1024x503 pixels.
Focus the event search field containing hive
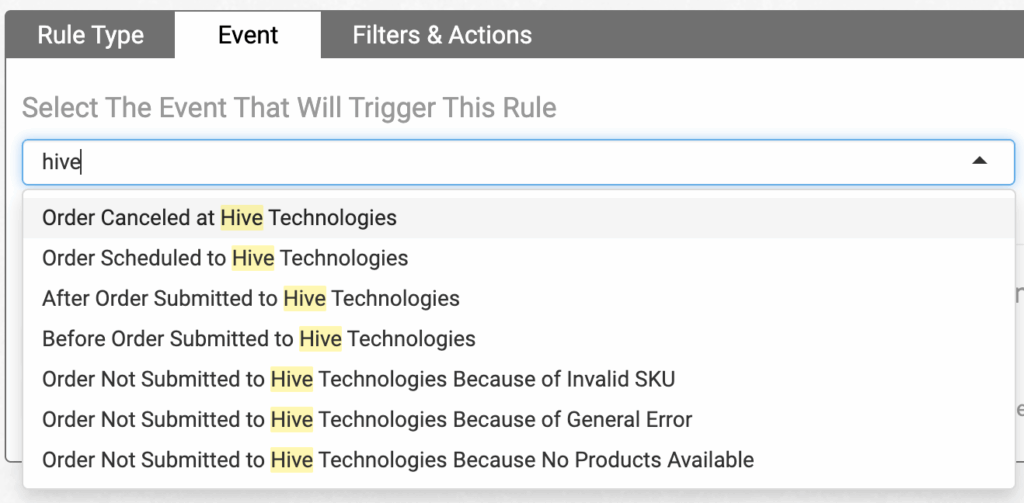(519, 162)
